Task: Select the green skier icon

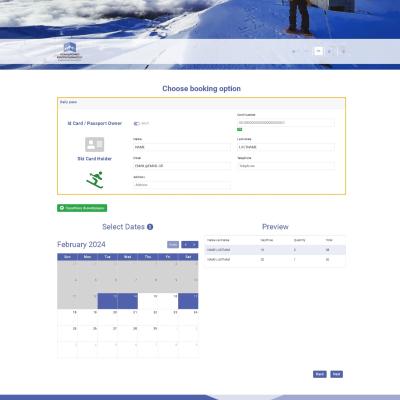Action: [x=95, y=180]
